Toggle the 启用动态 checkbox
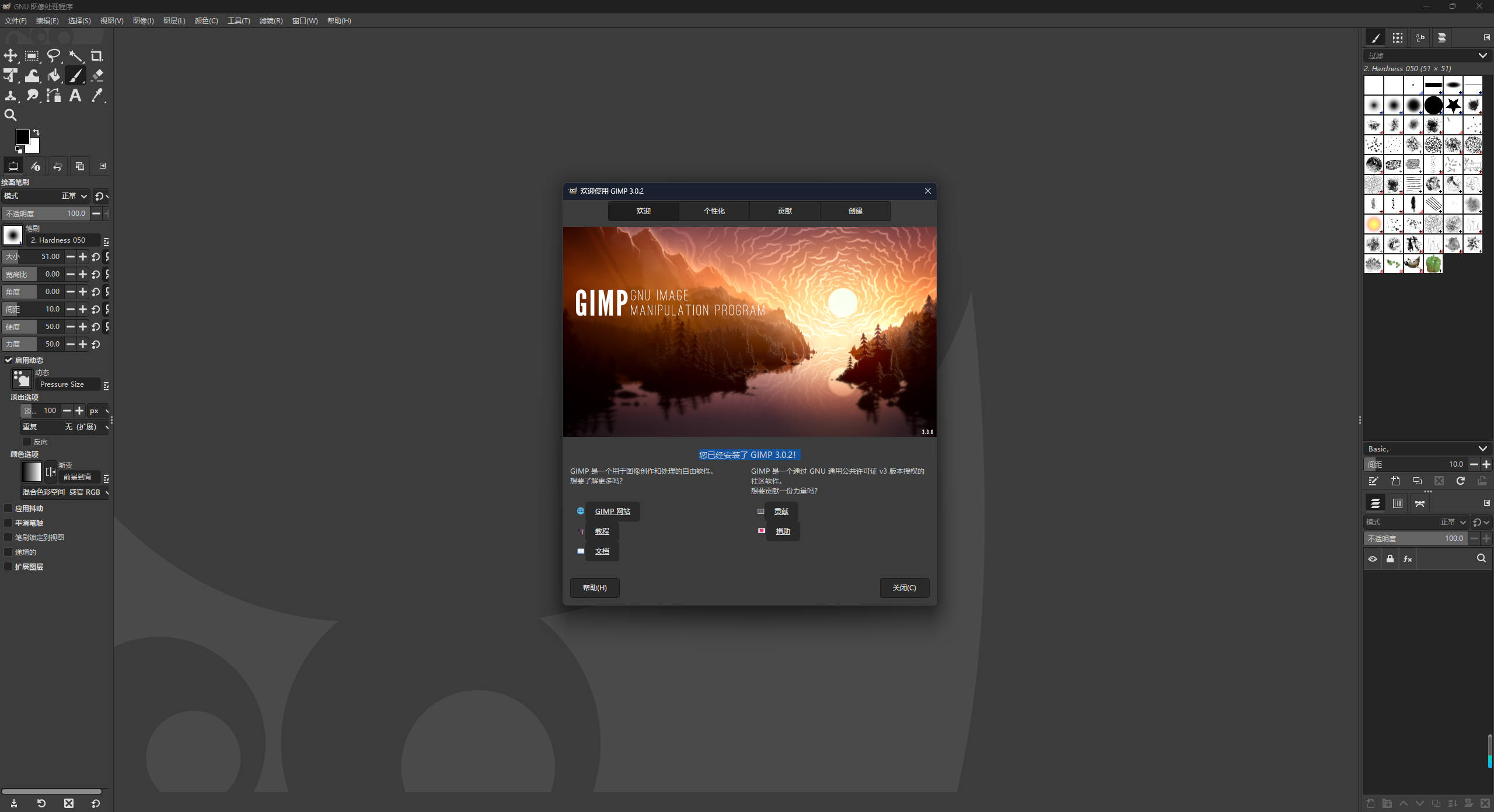This screenshot has width=1494, height=812. 9,360
